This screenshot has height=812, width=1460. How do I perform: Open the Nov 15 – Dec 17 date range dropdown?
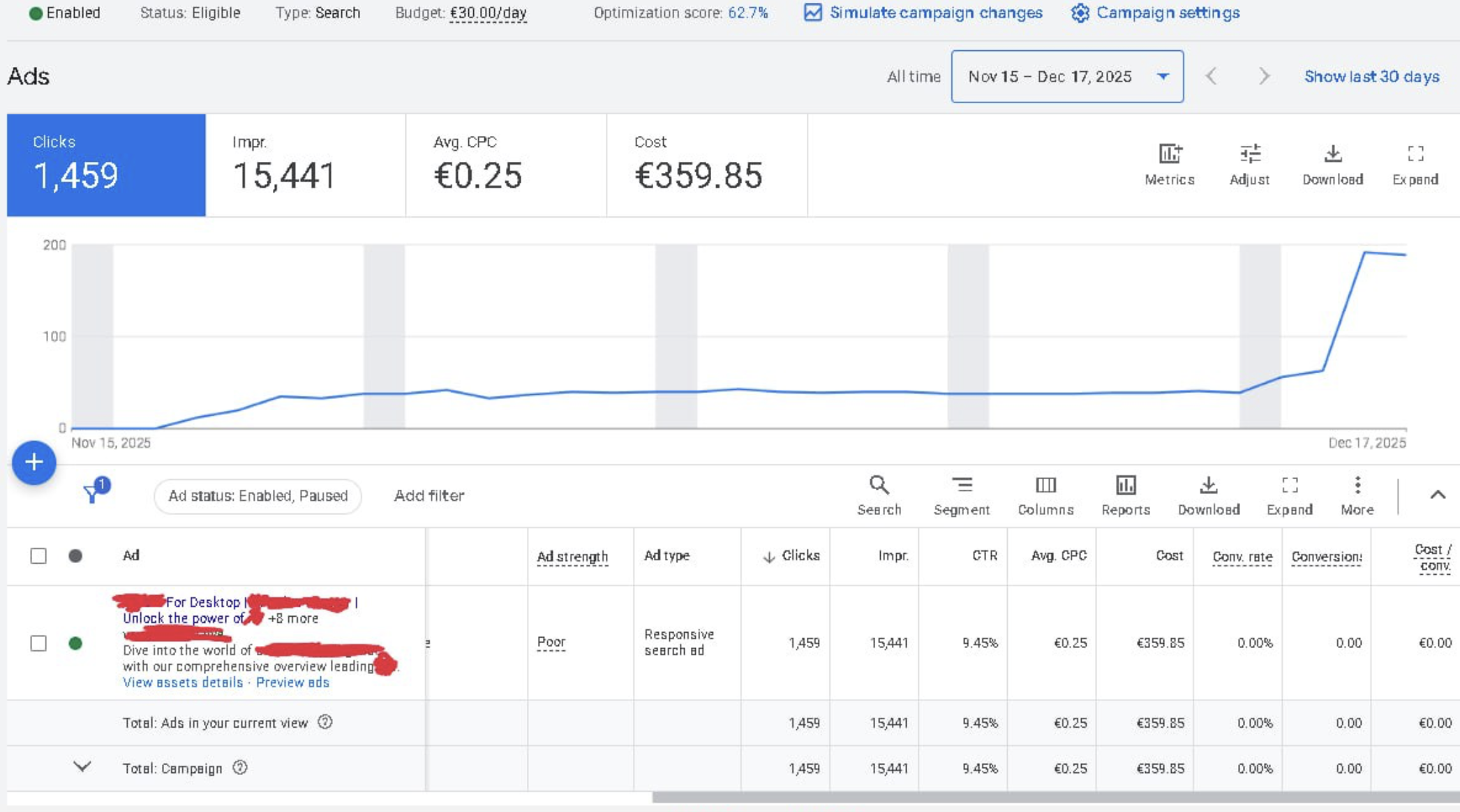pyautogui.click(x=1066, y=77)
